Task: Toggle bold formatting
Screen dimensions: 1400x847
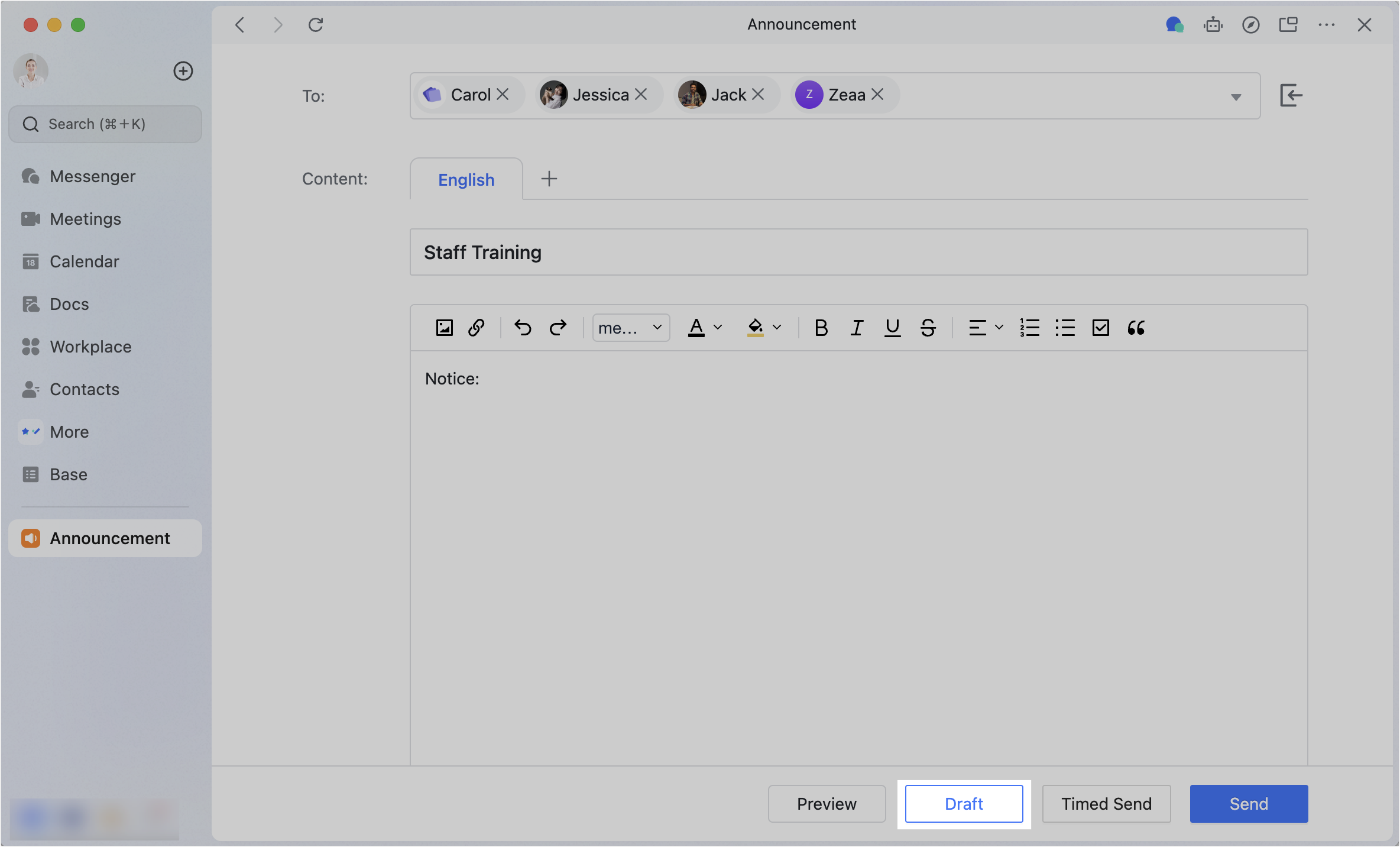Action: coord(821,328)
